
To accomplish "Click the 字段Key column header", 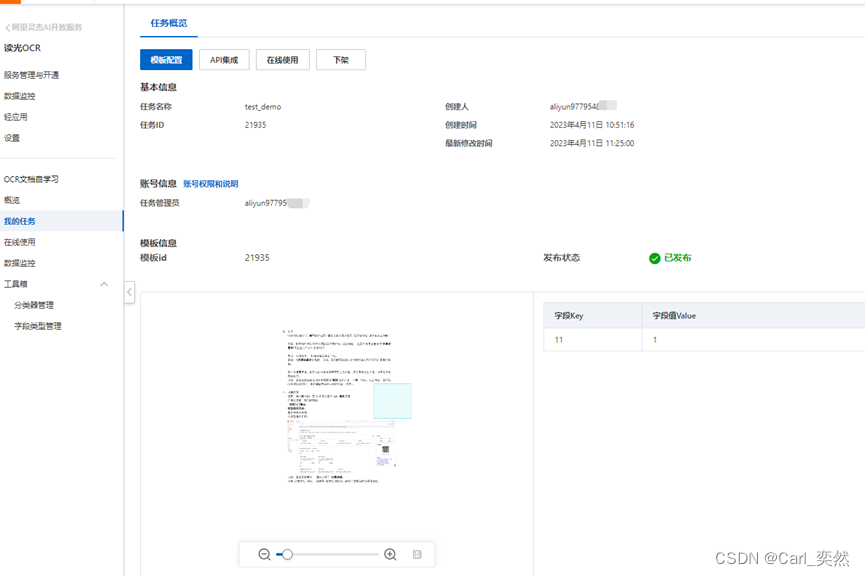I will [x=592, y=316].
